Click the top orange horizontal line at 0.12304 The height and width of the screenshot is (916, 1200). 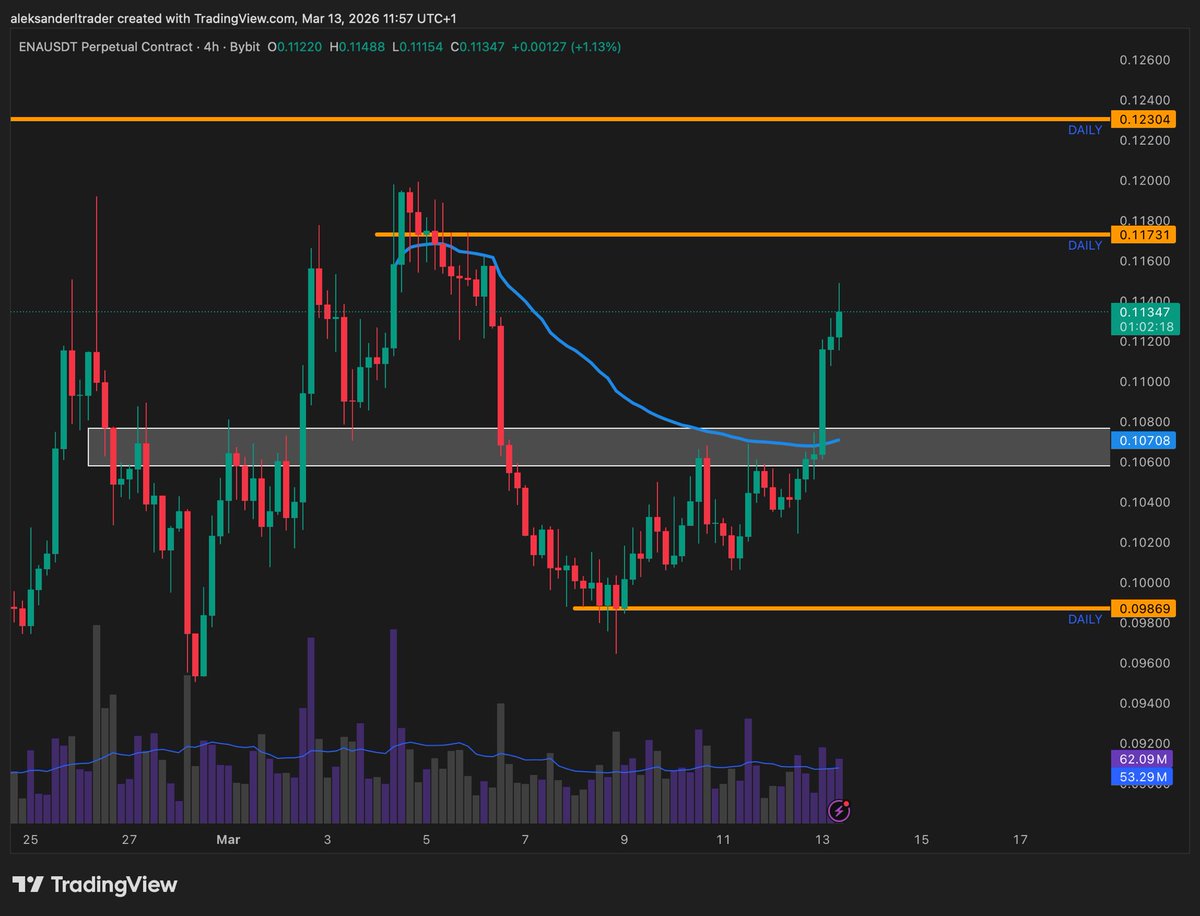pos(560,119)
